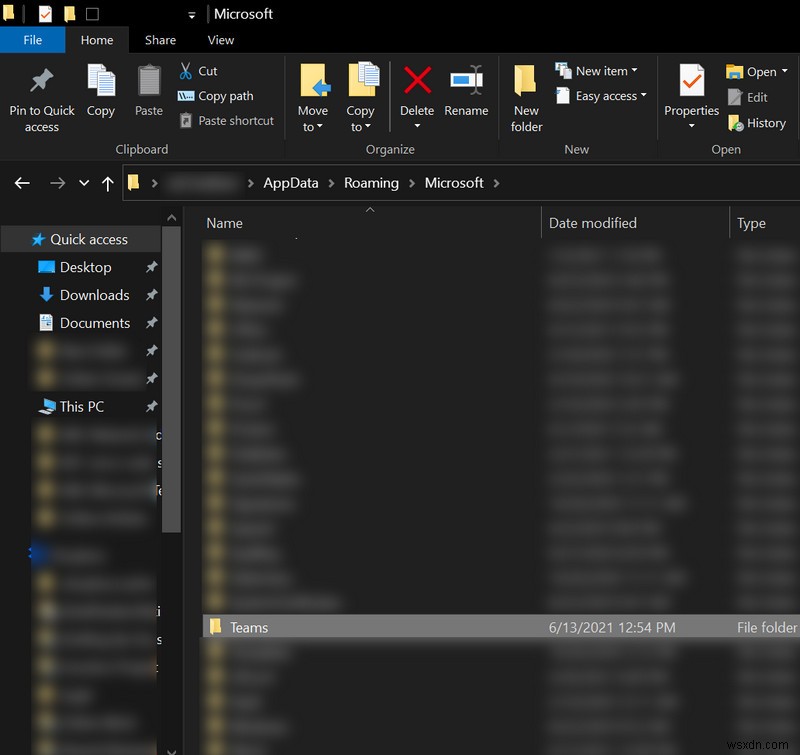Open the View ribbon tab

pyautogui.click(x=221, y=40)
